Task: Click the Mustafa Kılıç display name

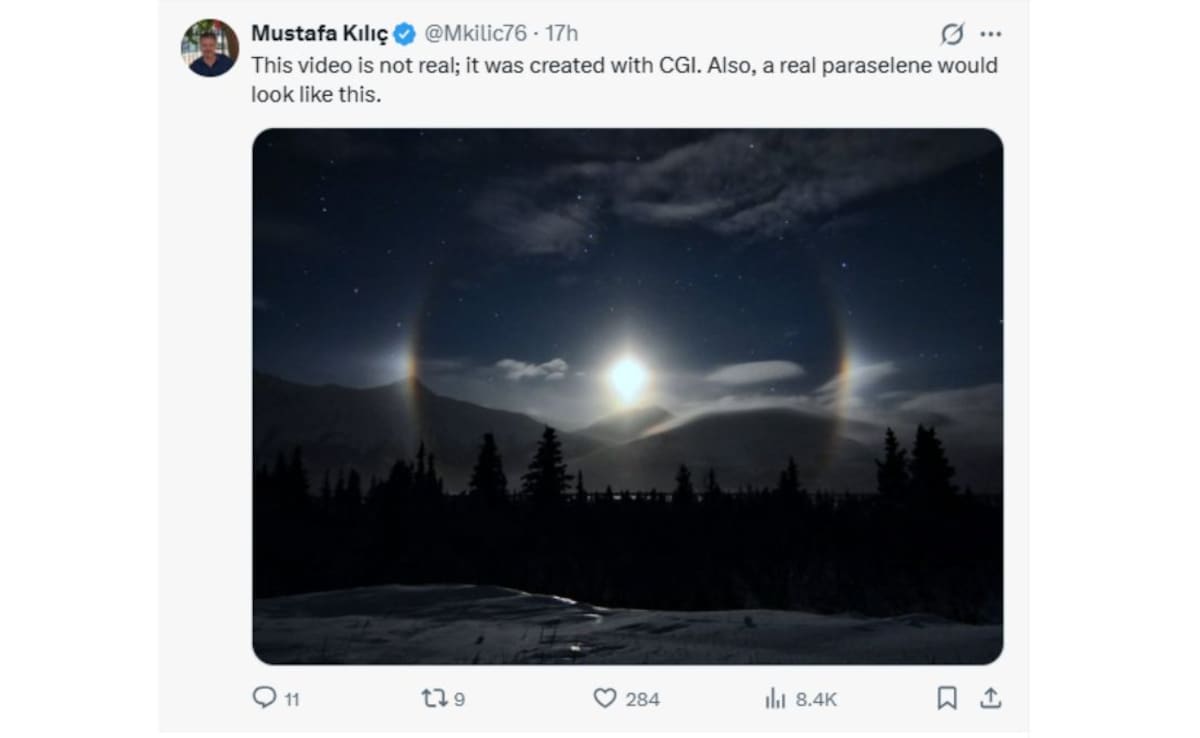Action: pyautogui.click(x=318, y=33)
